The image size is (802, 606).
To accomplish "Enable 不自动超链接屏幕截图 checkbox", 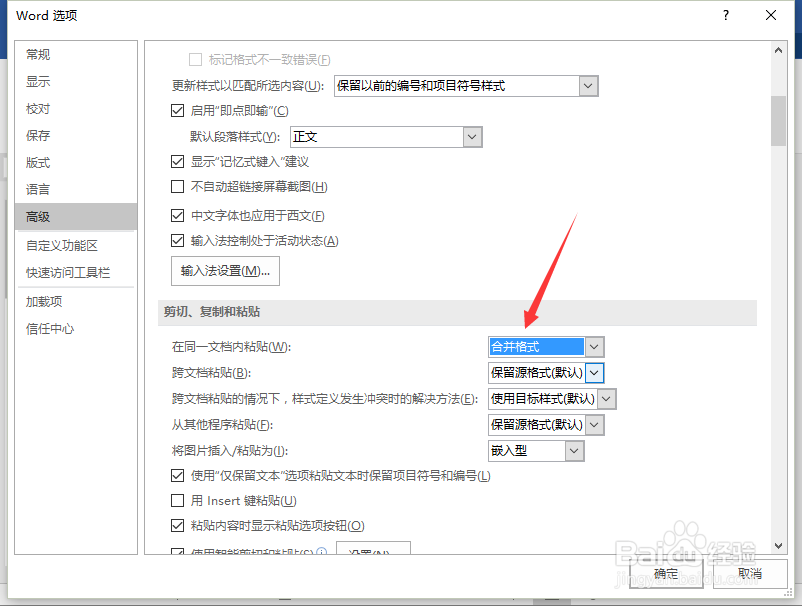I will pos(177,187).
